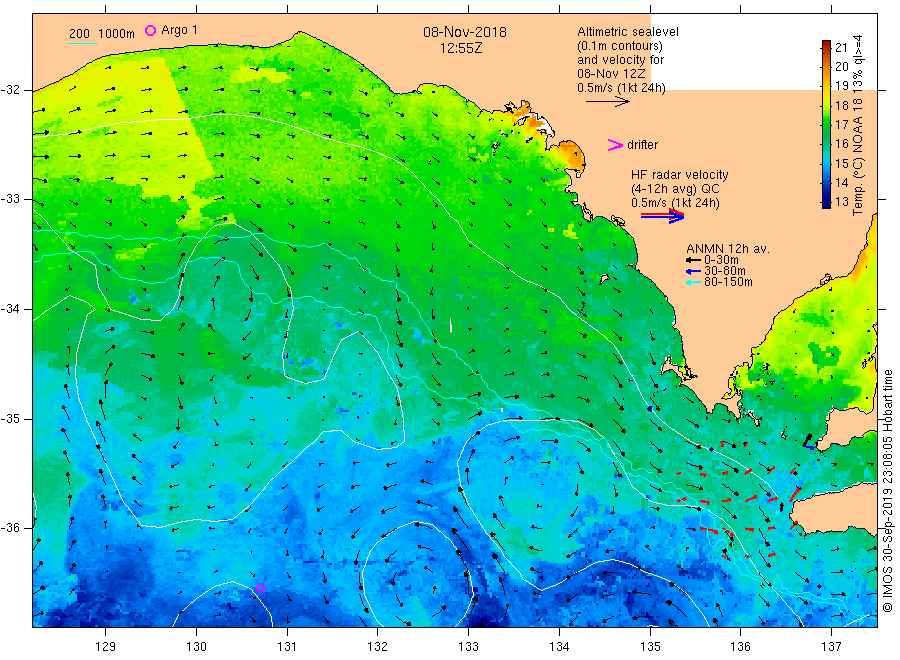The image size is (900, 660).
Task: Click the latitude axis label -35
Action: [11, 418]
